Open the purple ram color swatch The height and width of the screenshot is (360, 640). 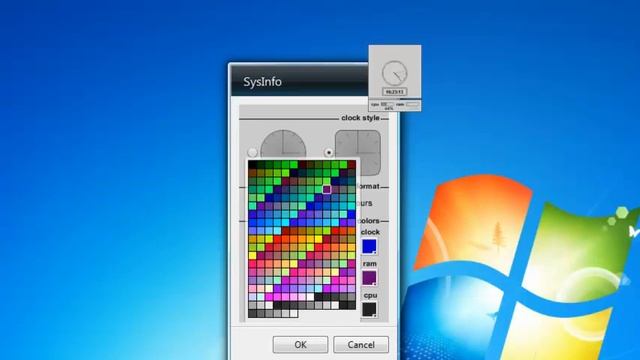click(369, 278)
